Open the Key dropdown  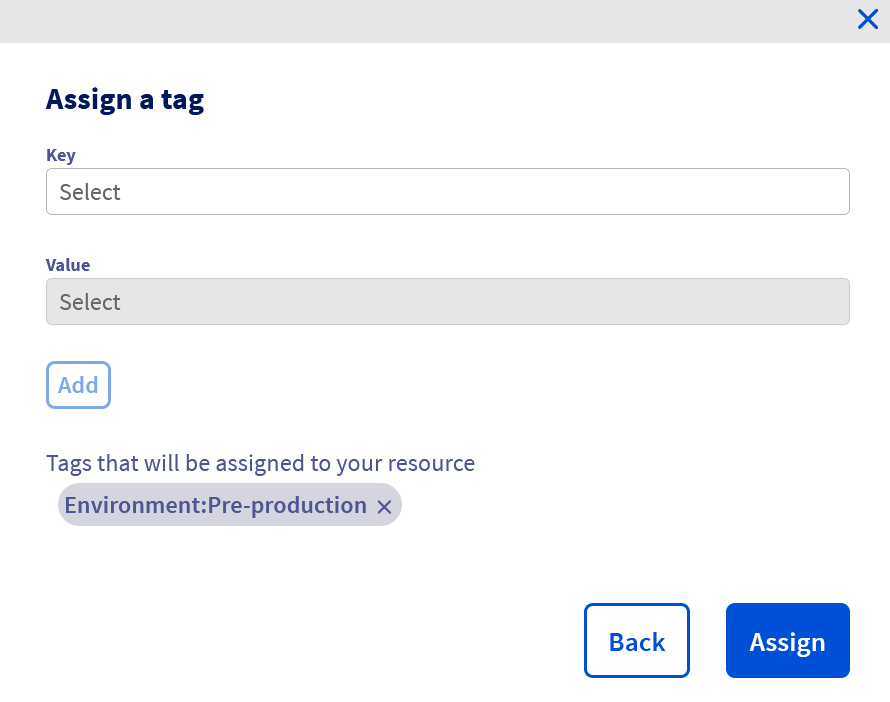[x=447, y=192]
